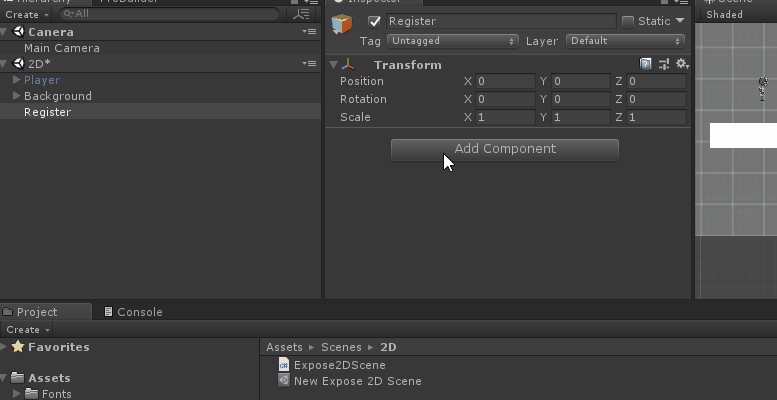This screenshot has width=777, height=400.
Task: Select Main Camera in the Hierarchy
Action: pos(161,48)
